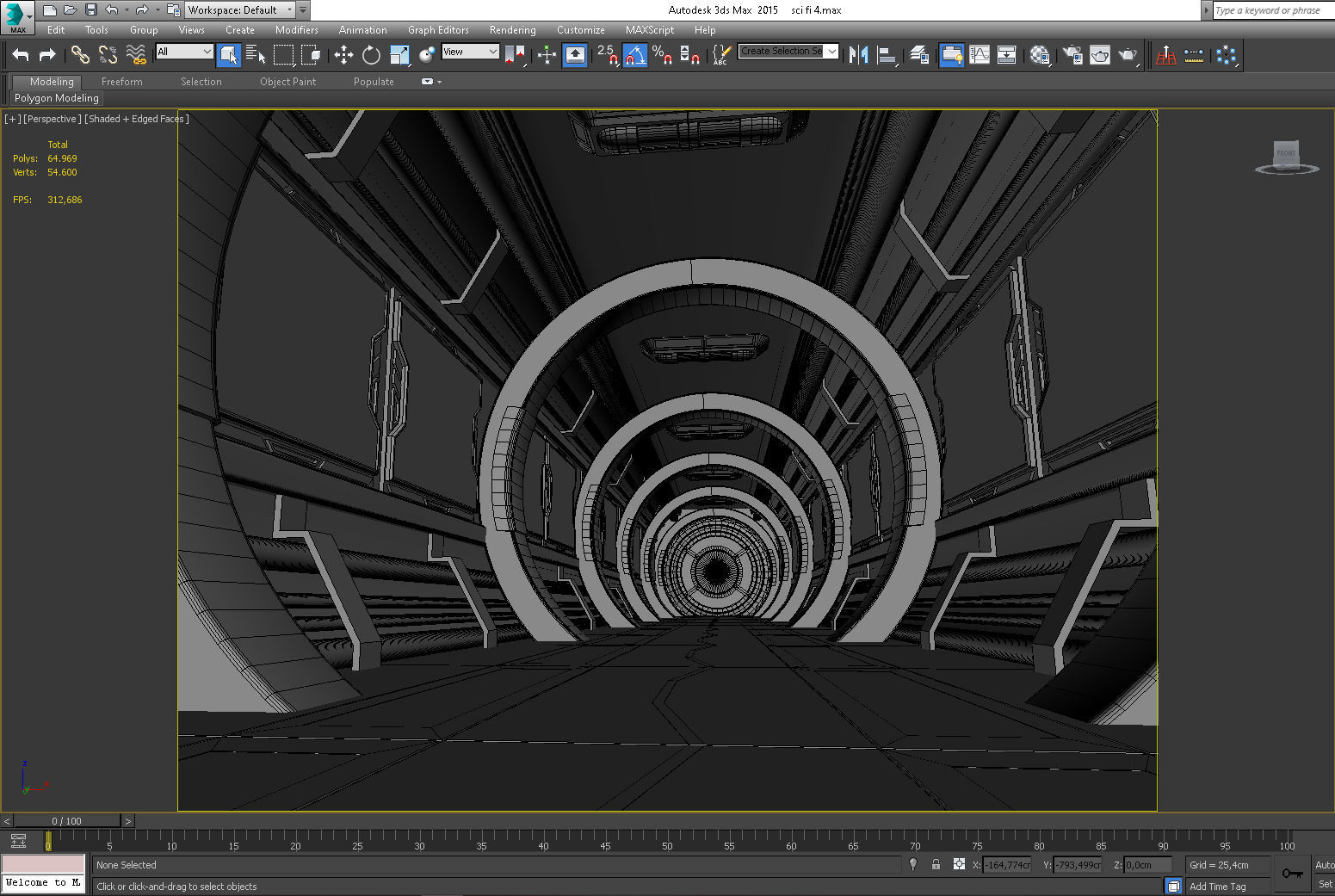Switch to the Object Paint ribbon tab
This screenshot has height=896, width=1335.
(287, 82)
